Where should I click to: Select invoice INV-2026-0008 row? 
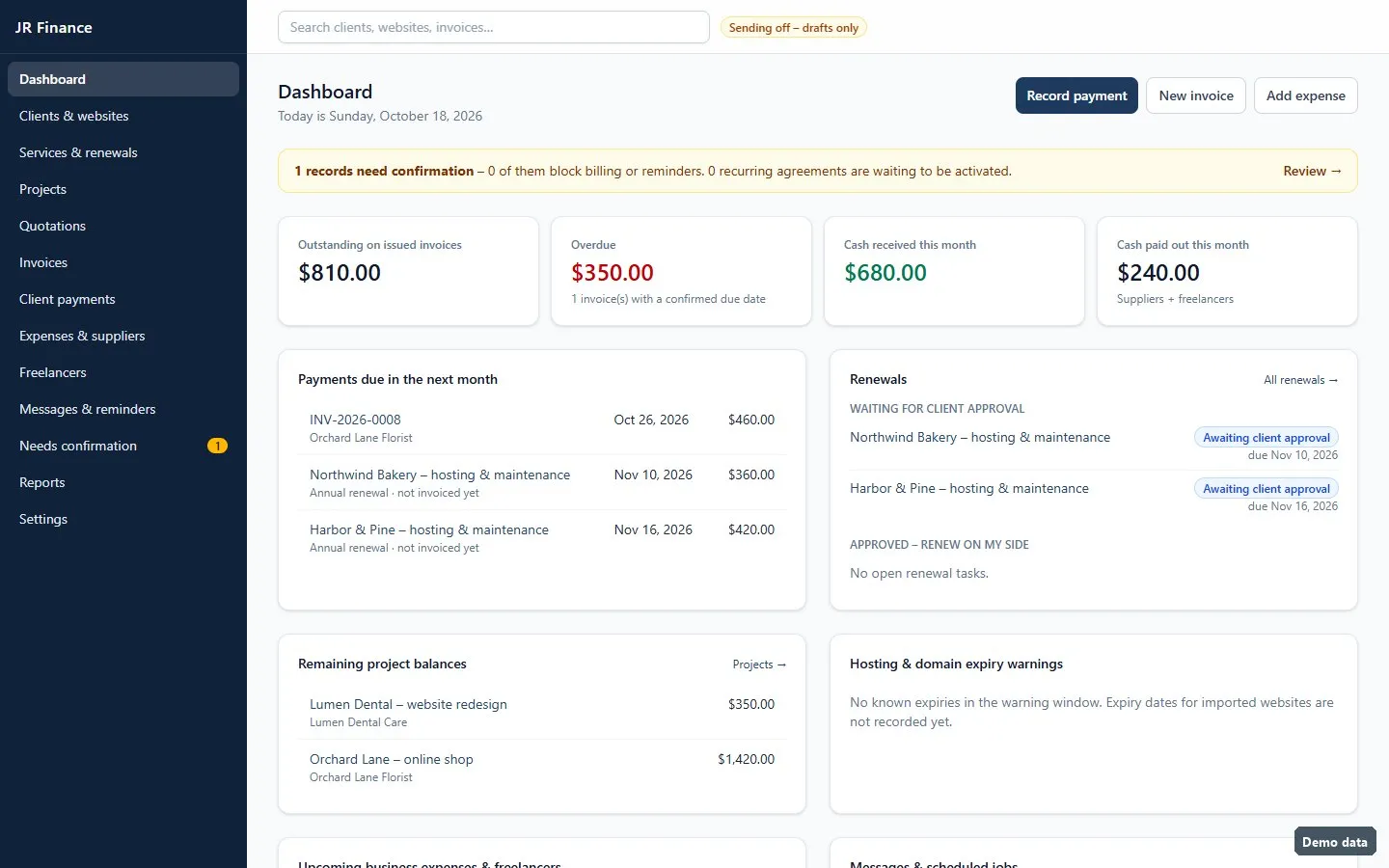(542, 427)
